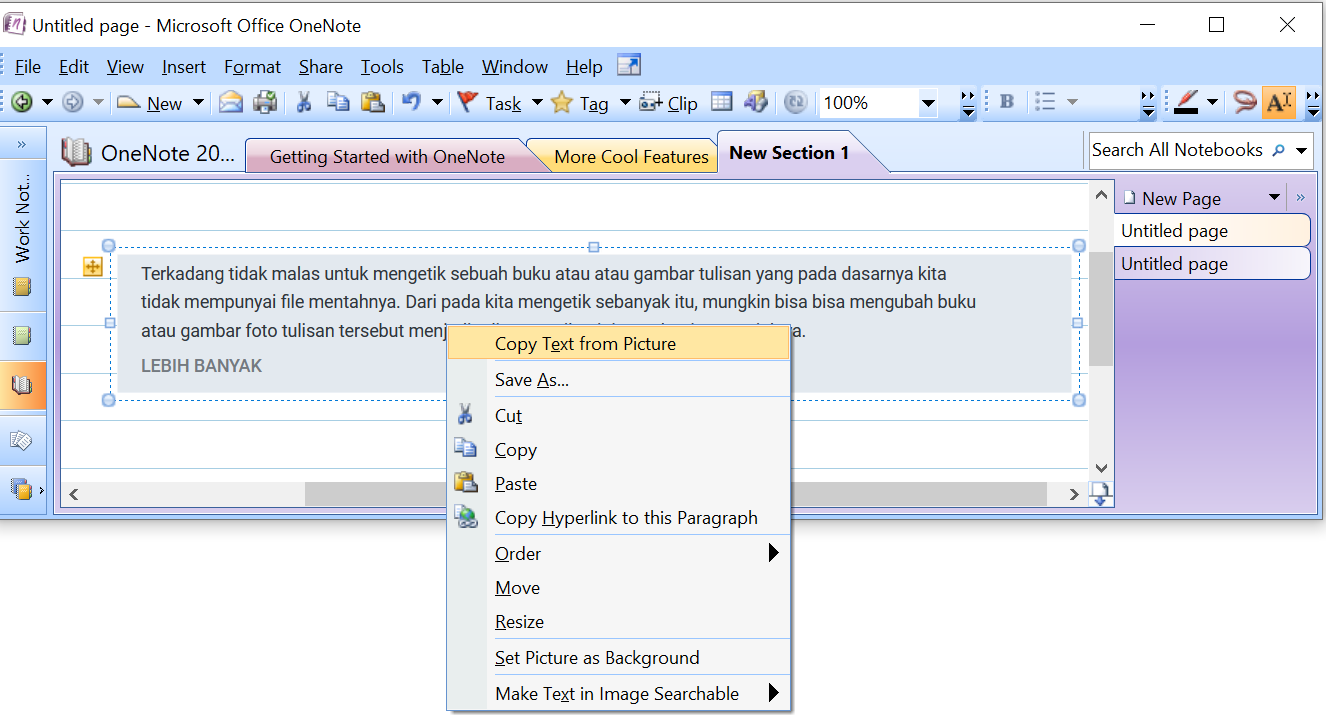Open the 100% zoom level dropdown
The height and width of the screenshot is (722, 1326).
click(x=927, y=103)
